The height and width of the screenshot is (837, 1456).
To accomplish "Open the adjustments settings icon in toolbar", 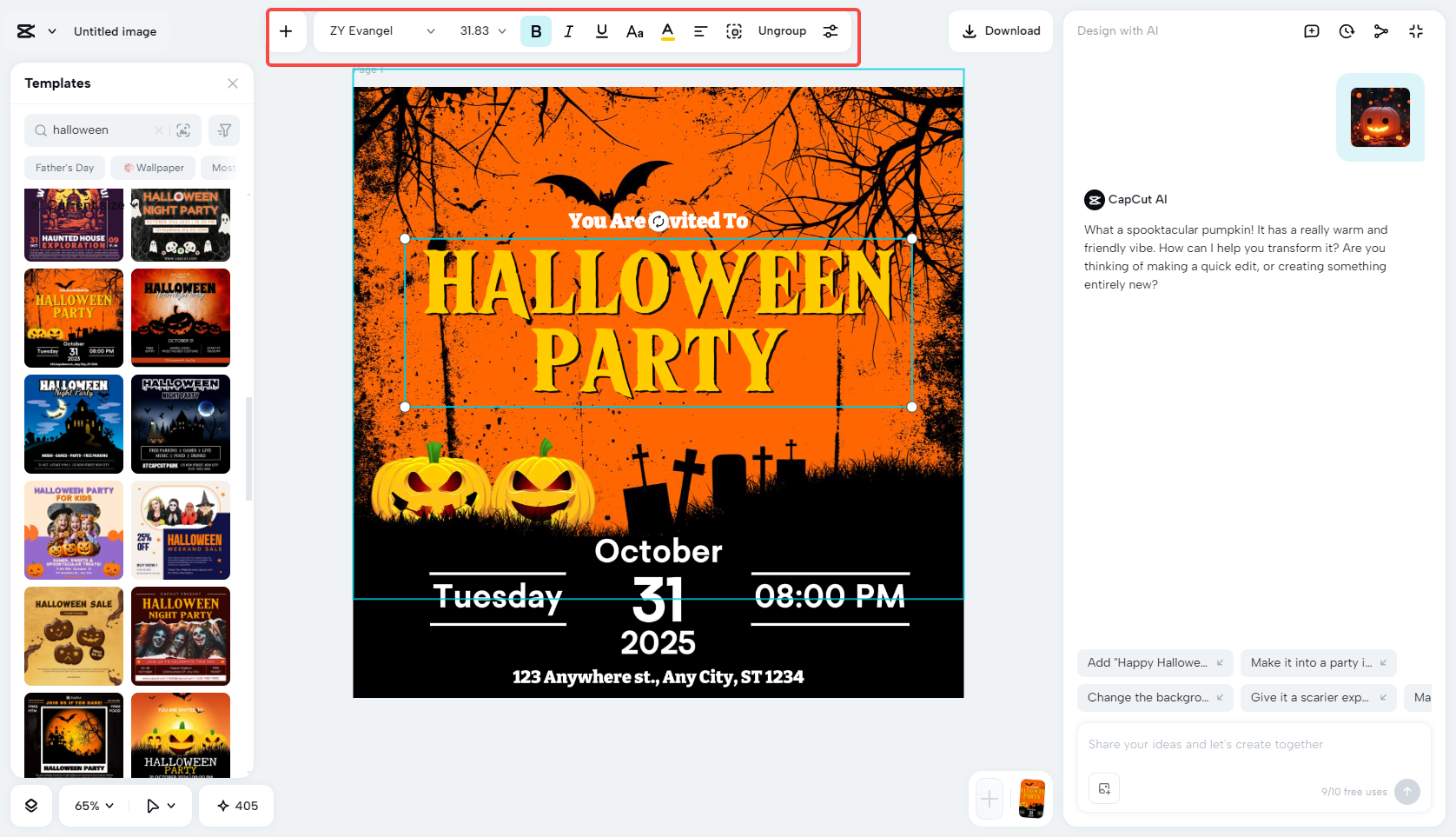I will [831, 30].
